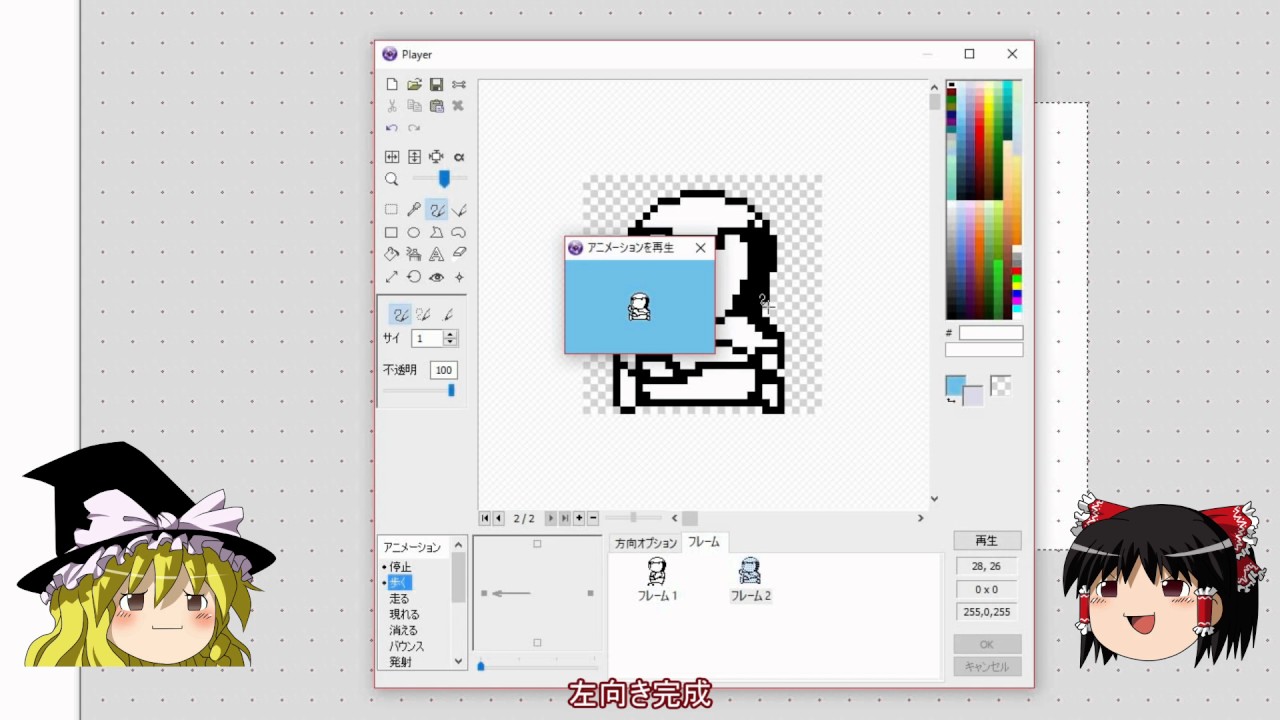Select the rotate tool

(x=414, y=277)
